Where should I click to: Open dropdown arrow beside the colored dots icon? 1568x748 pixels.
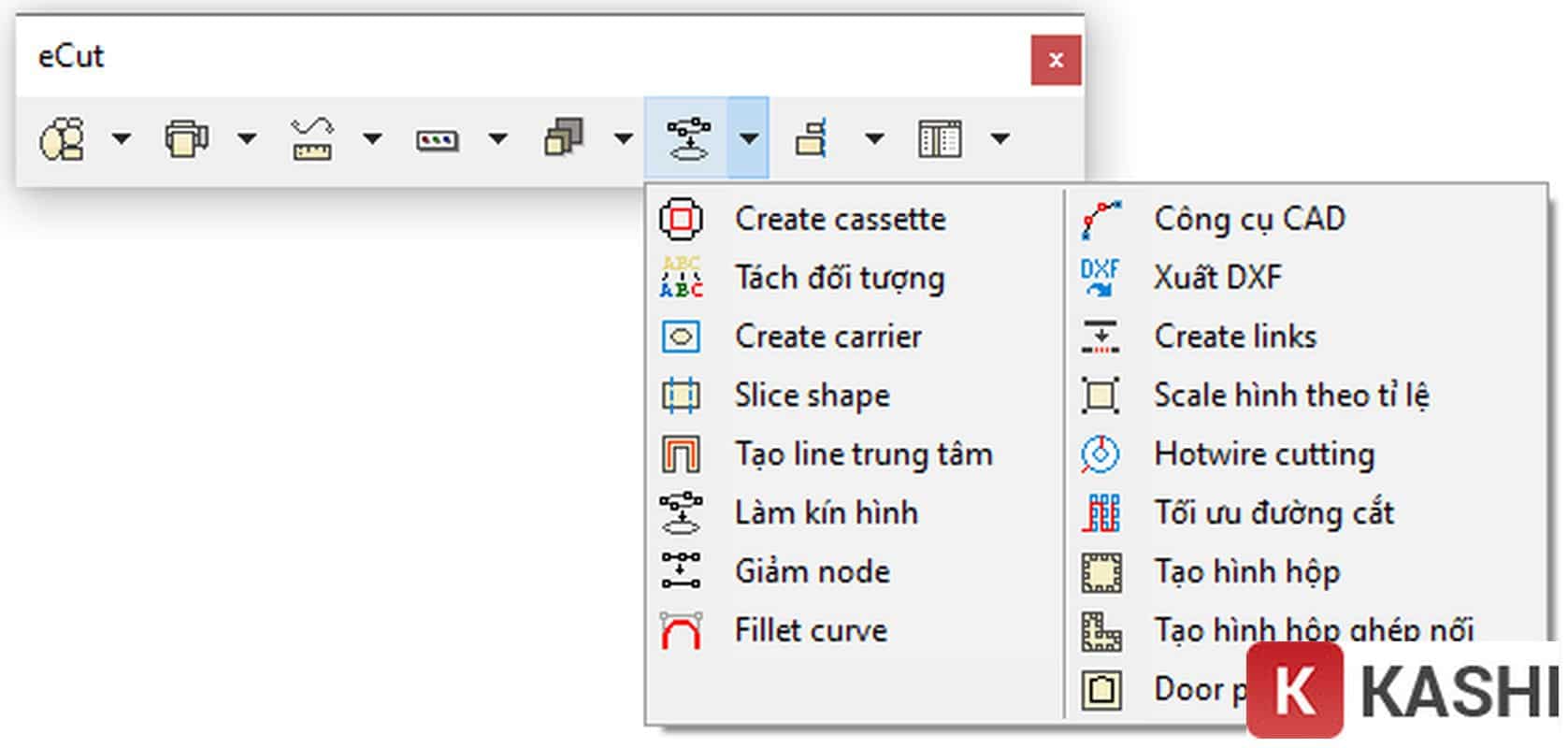498,139
